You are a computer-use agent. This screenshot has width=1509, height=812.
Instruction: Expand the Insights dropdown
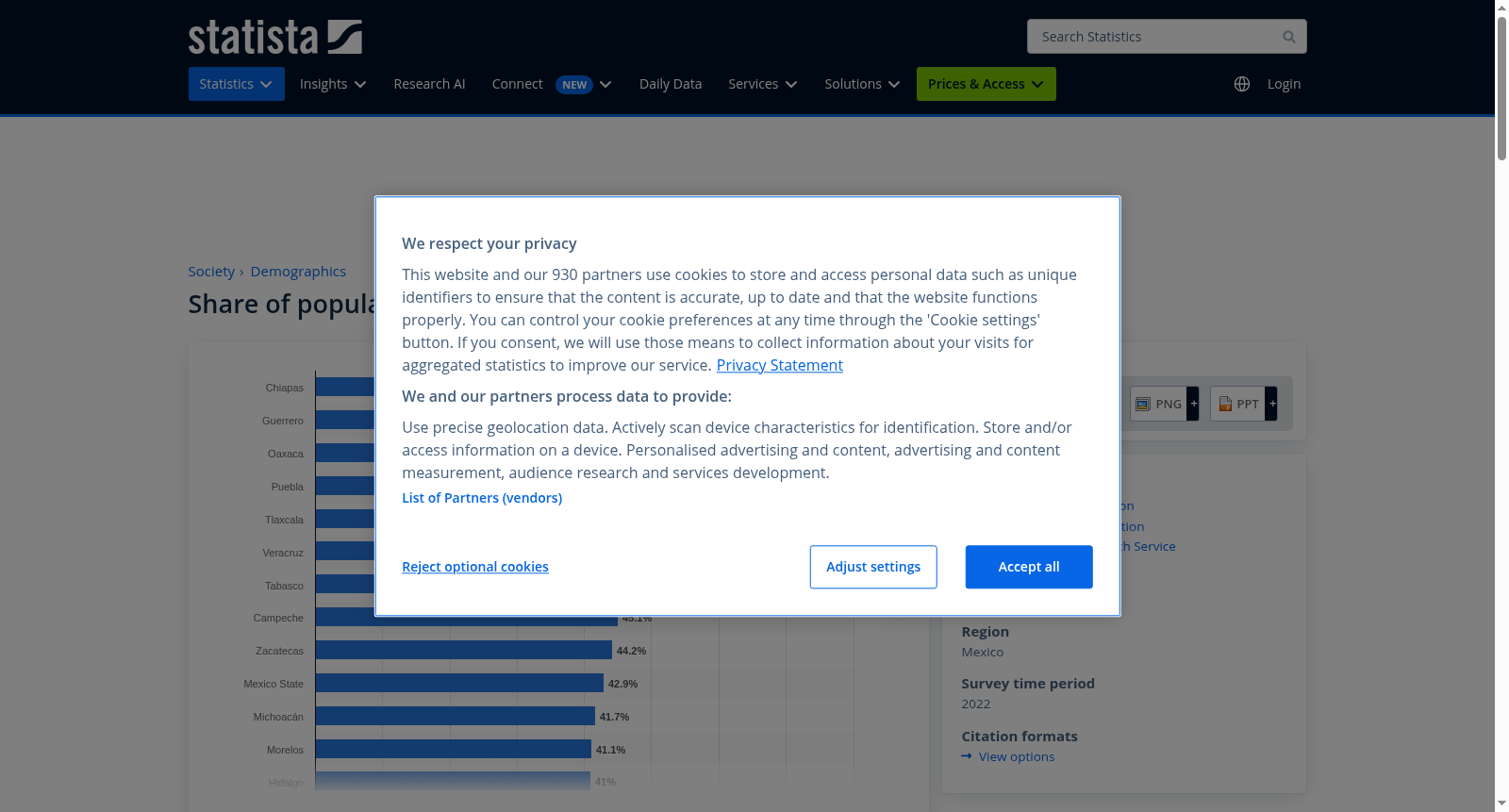coord(333,84)
